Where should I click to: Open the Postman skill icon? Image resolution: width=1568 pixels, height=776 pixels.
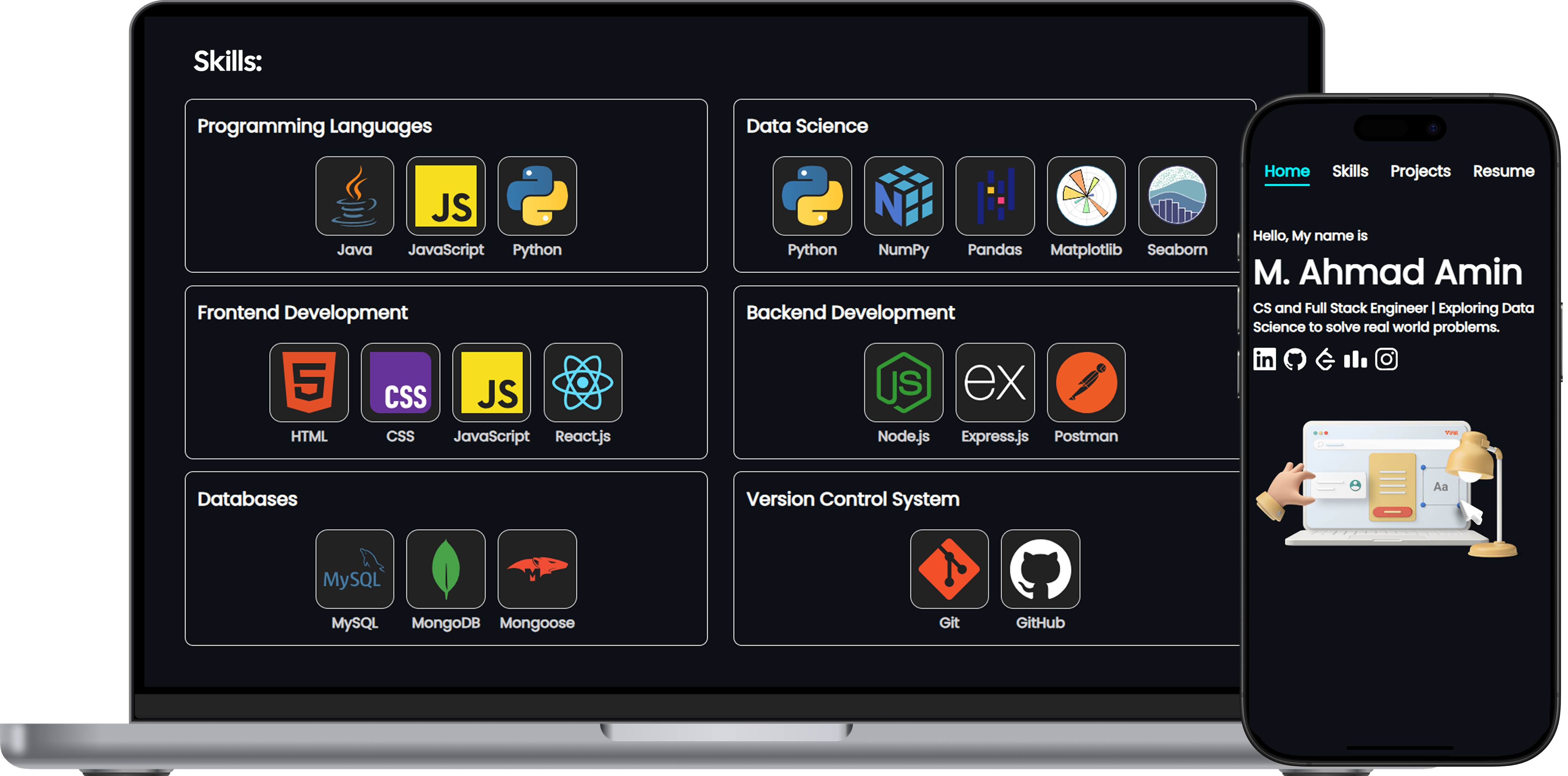(1086, 382)
